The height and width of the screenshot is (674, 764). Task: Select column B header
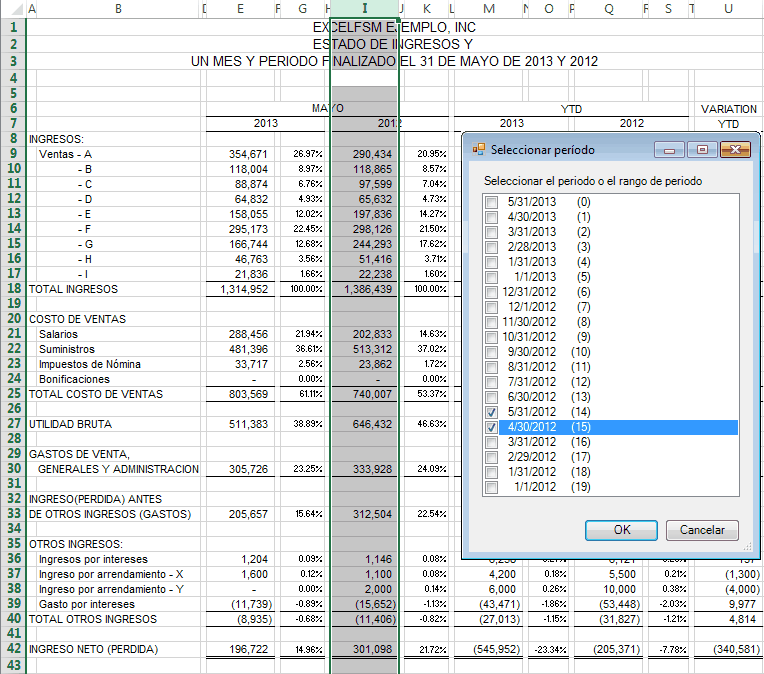click(x=118, y=9)
